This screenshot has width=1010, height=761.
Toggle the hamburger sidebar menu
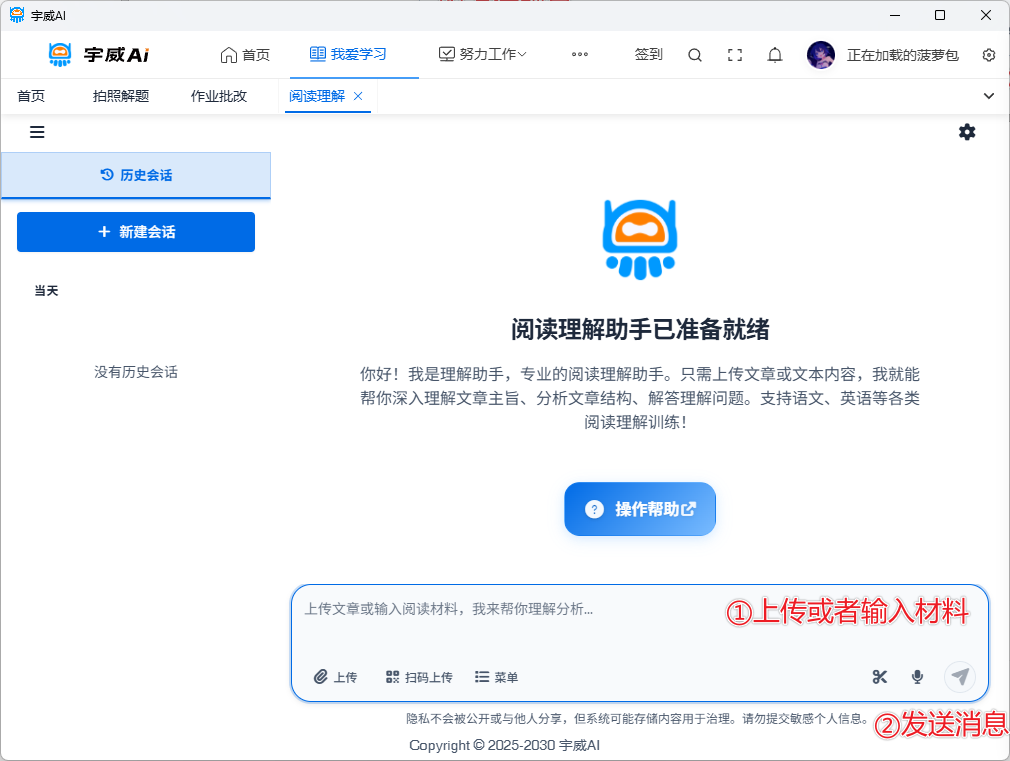click(x=37, y=132)
